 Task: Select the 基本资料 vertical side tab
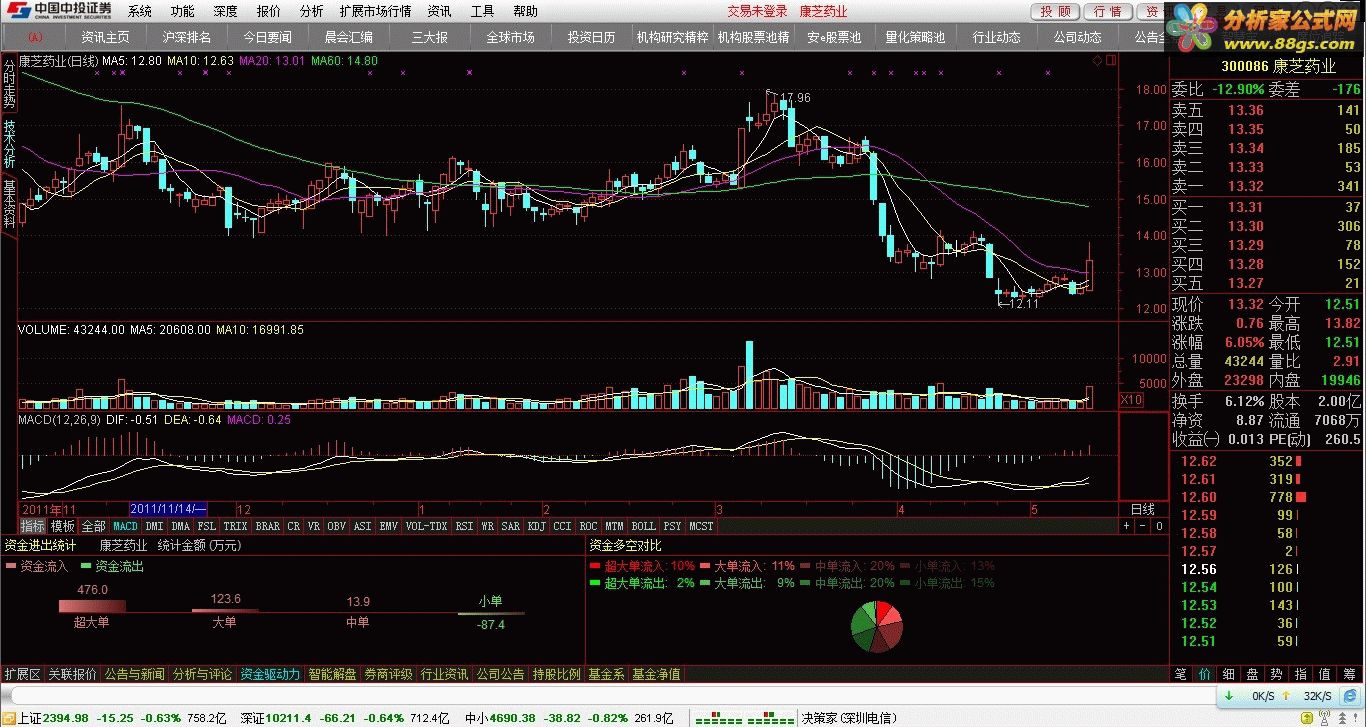tap(9, 204)
